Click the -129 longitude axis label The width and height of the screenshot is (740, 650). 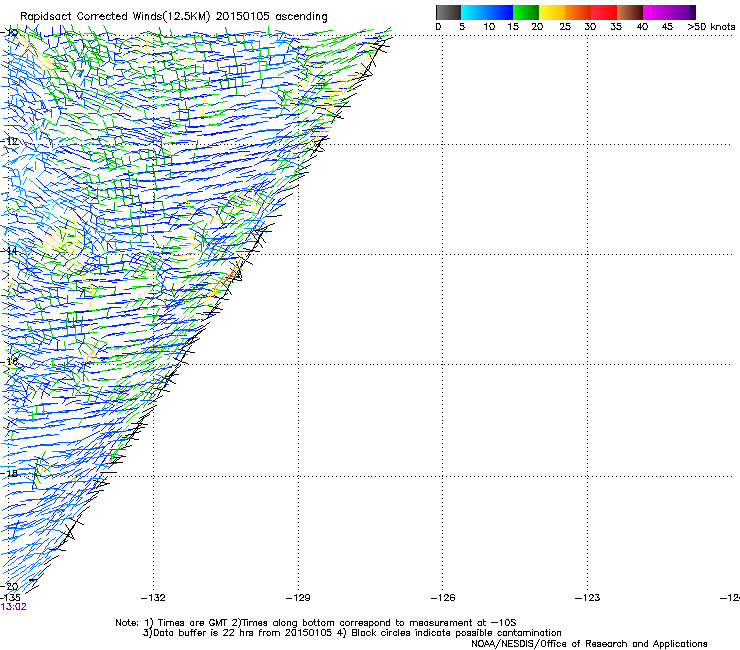pyautogui.click(x=298, y=598)
